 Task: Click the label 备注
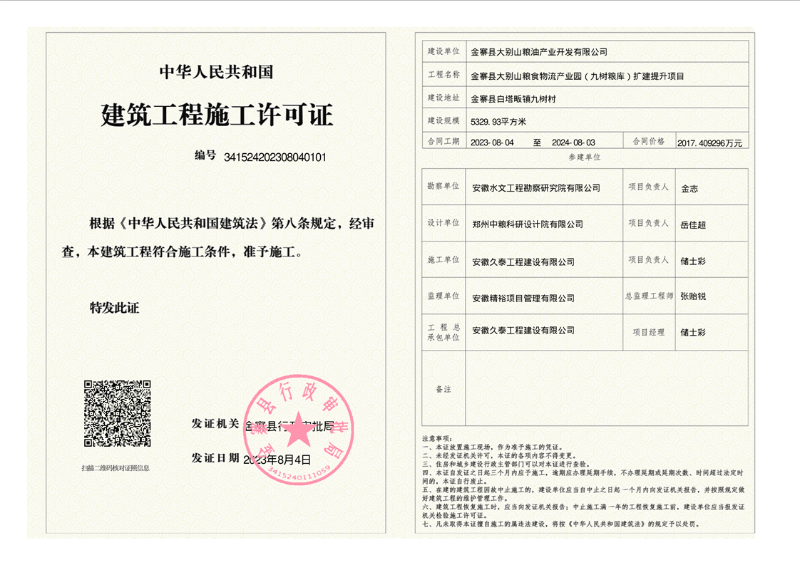coord(443,389)
